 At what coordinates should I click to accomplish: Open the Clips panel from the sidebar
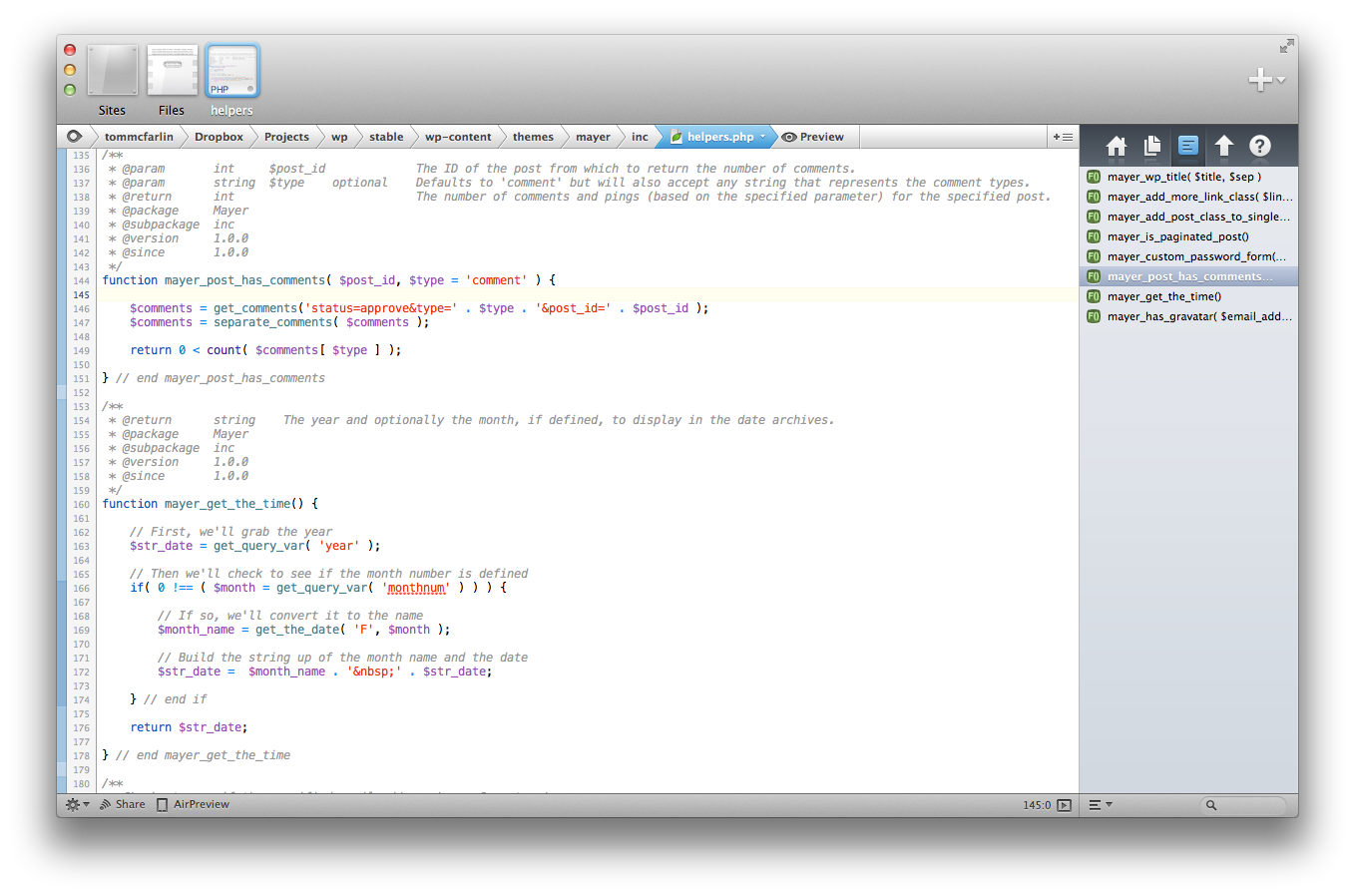1151,146
